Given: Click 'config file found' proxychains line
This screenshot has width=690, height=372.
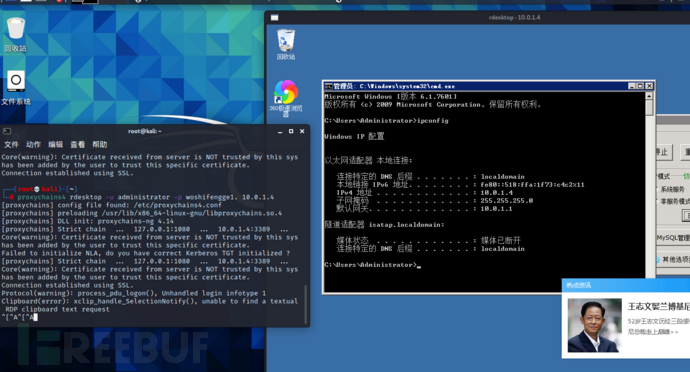Looking at the screenshot, I should 112,205.
